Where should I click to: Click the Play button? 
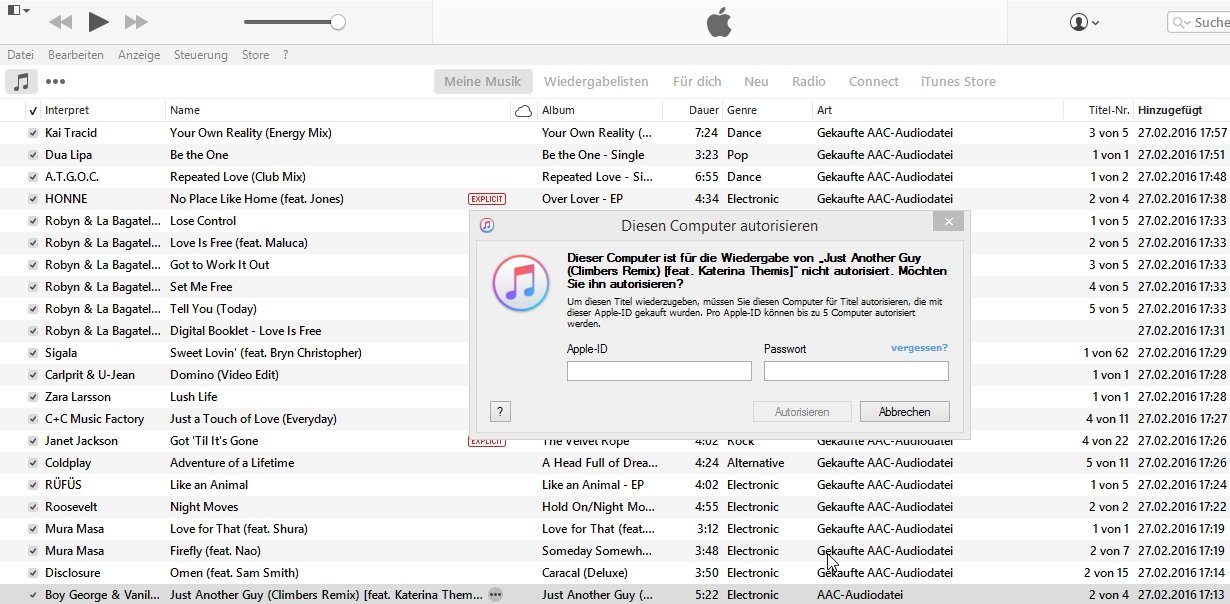point(98,21)
